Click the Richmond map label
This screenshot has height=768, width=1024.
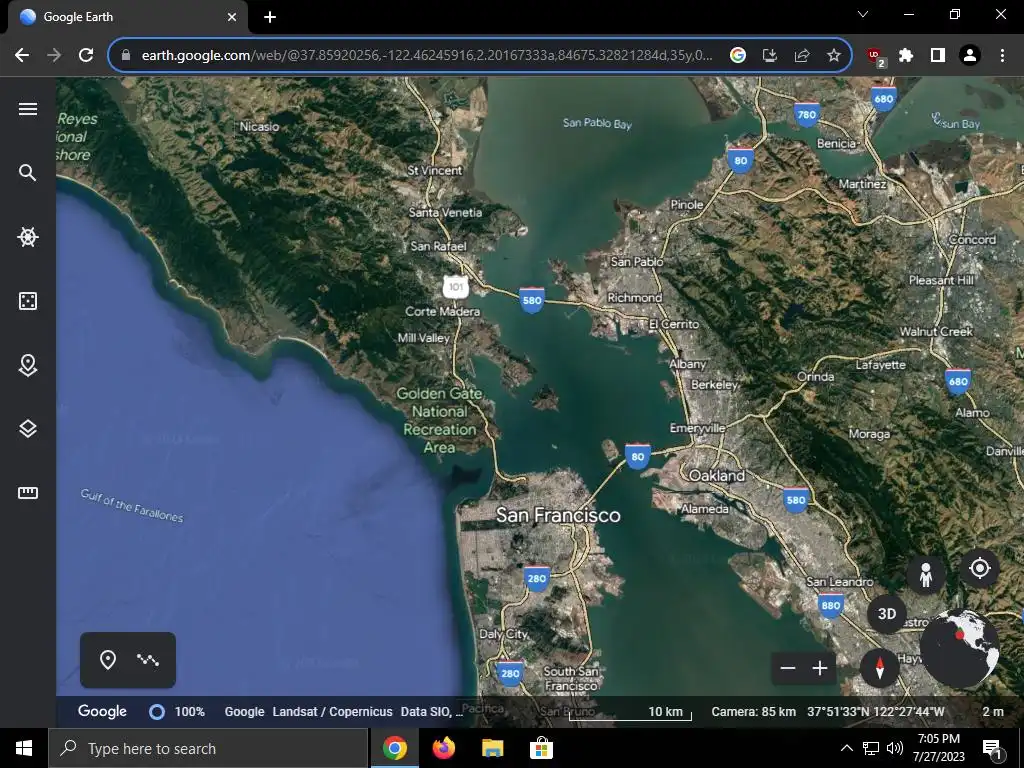click(635, 298)
